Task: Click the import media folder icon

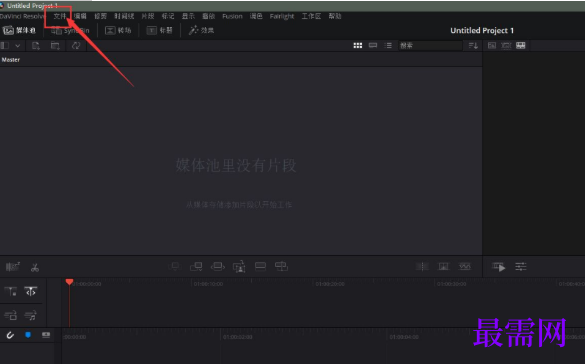Action: point(55,46)
